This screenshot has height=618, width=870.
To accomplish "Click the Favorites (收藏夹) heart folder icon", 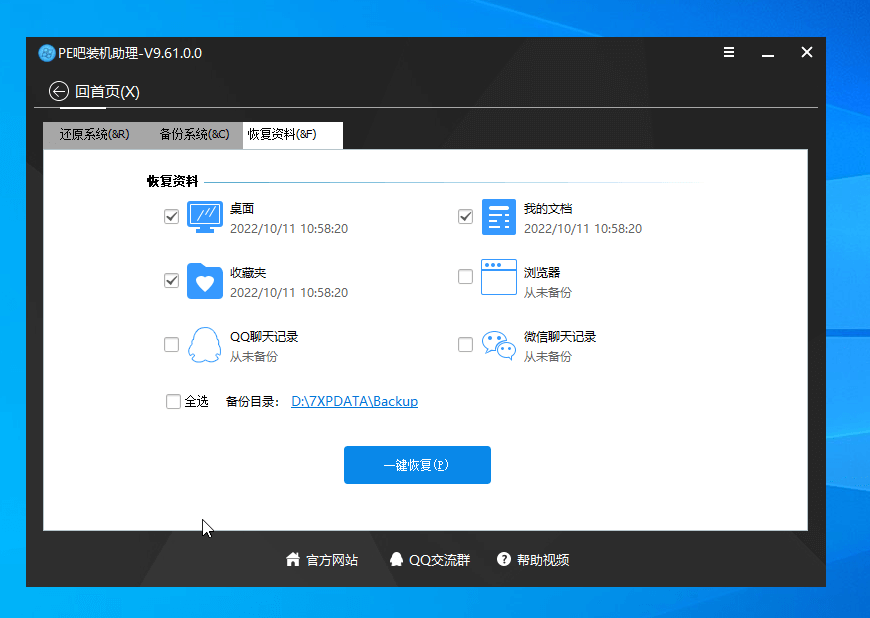I will point(205,281).
